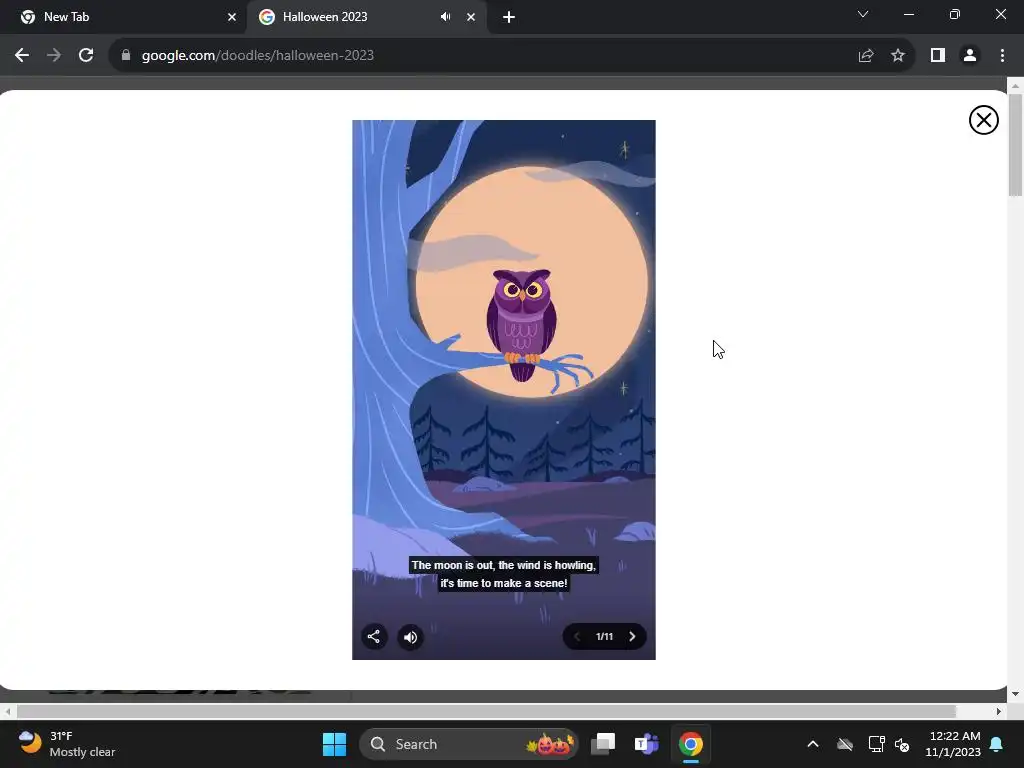Screen dimensions: 1024x768
Task: Click the horizontal scroll right arrow
Action: coord(999,711)
